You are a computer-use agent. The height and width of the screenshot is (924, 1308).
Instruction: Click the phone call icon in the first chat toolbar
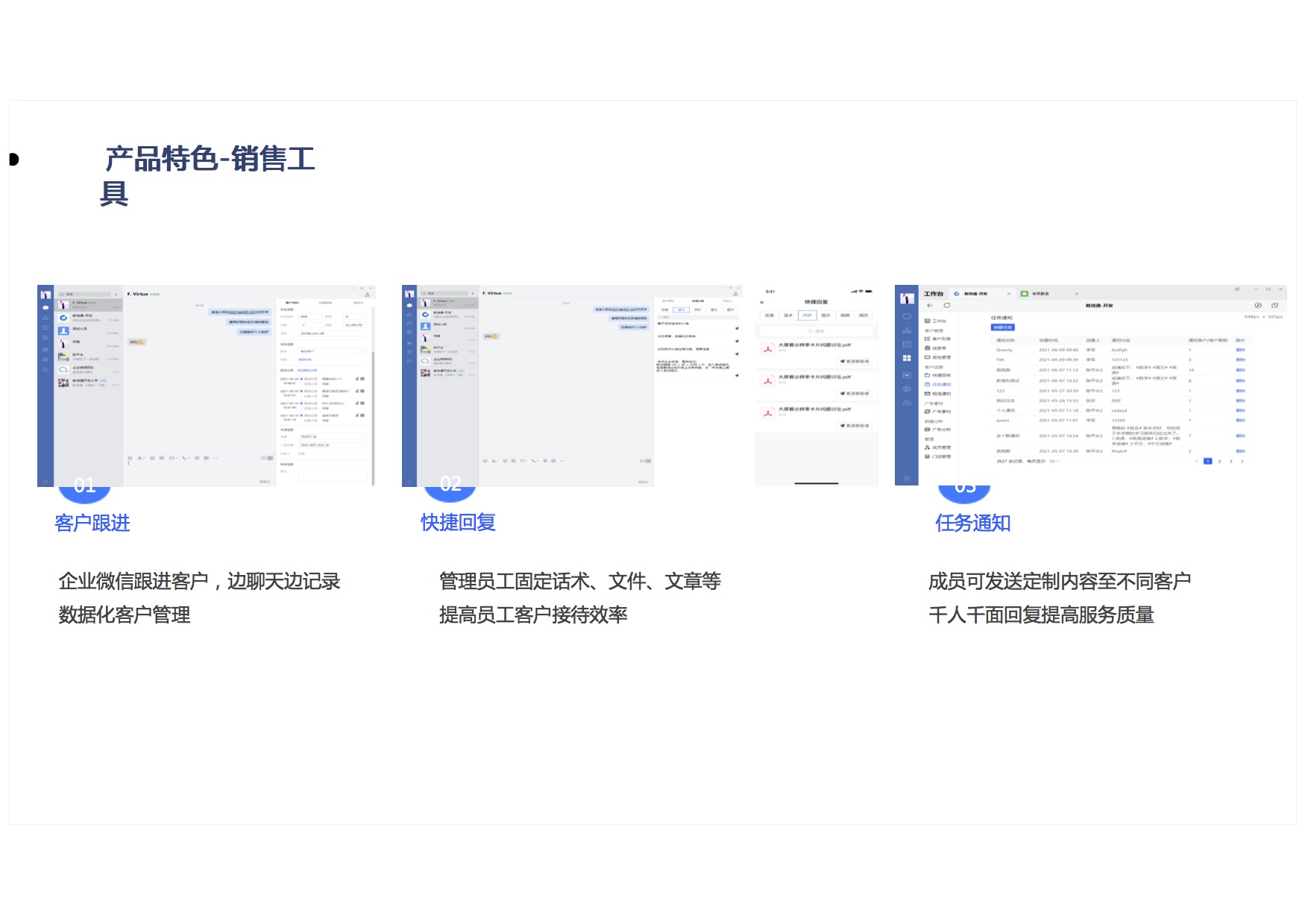pyautogui.click(x=184, y=458)
